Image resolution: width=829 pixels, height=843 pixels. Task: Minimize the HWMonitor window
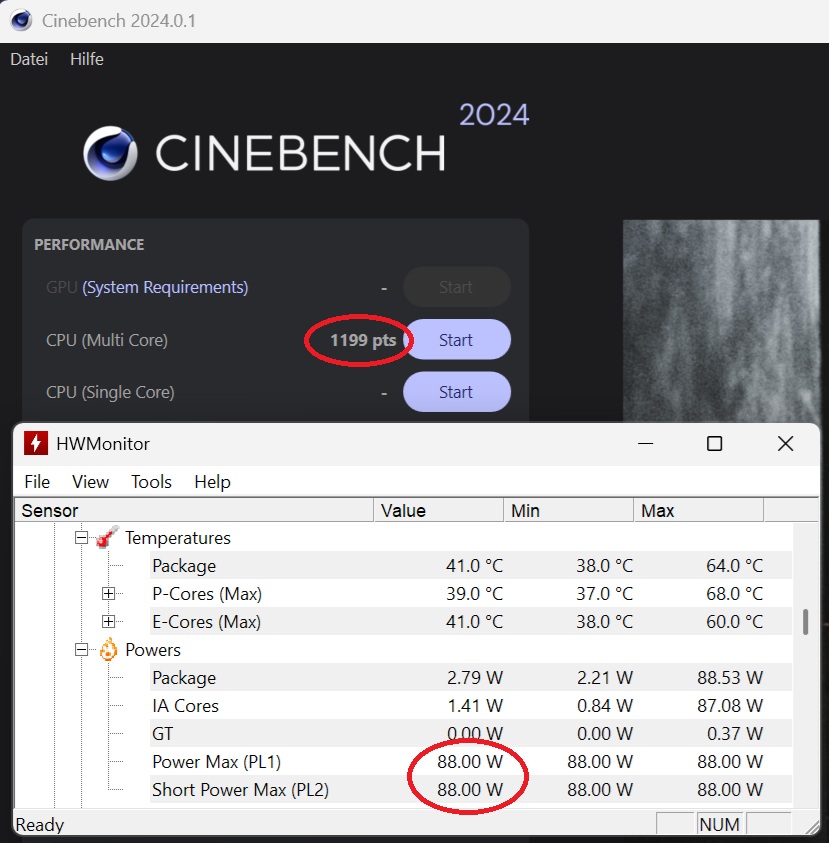point(645,444)
